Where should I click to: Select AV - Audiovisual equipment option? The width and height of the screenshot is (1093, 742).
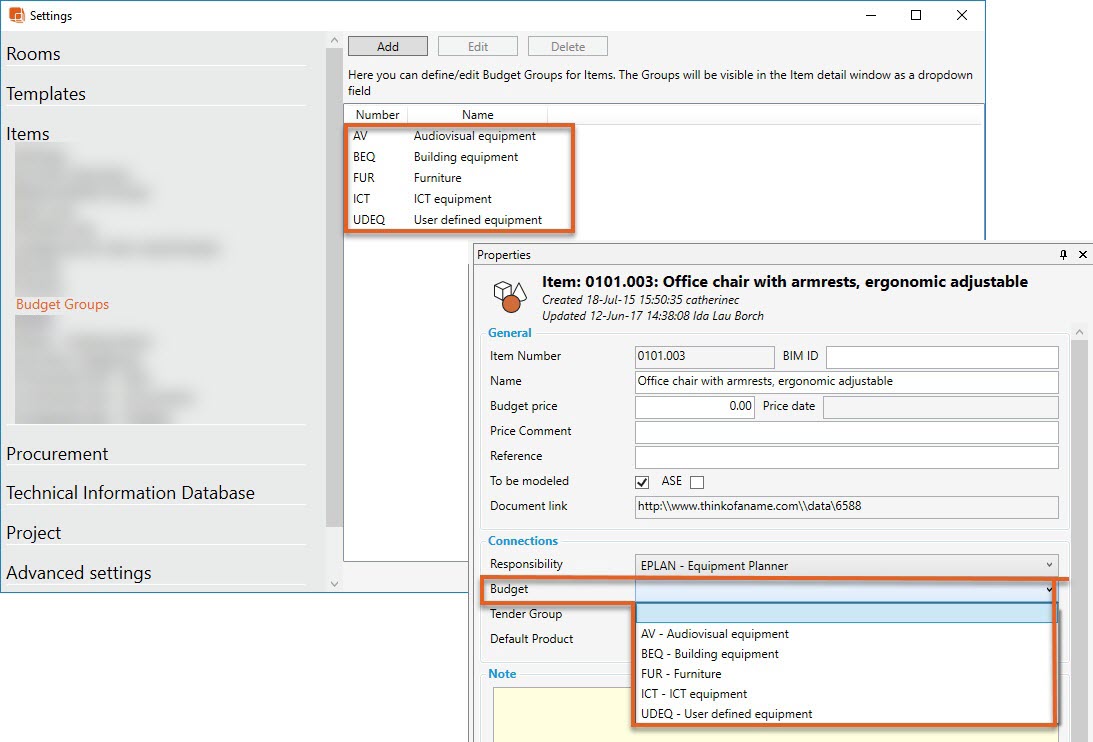click(714, 634)
